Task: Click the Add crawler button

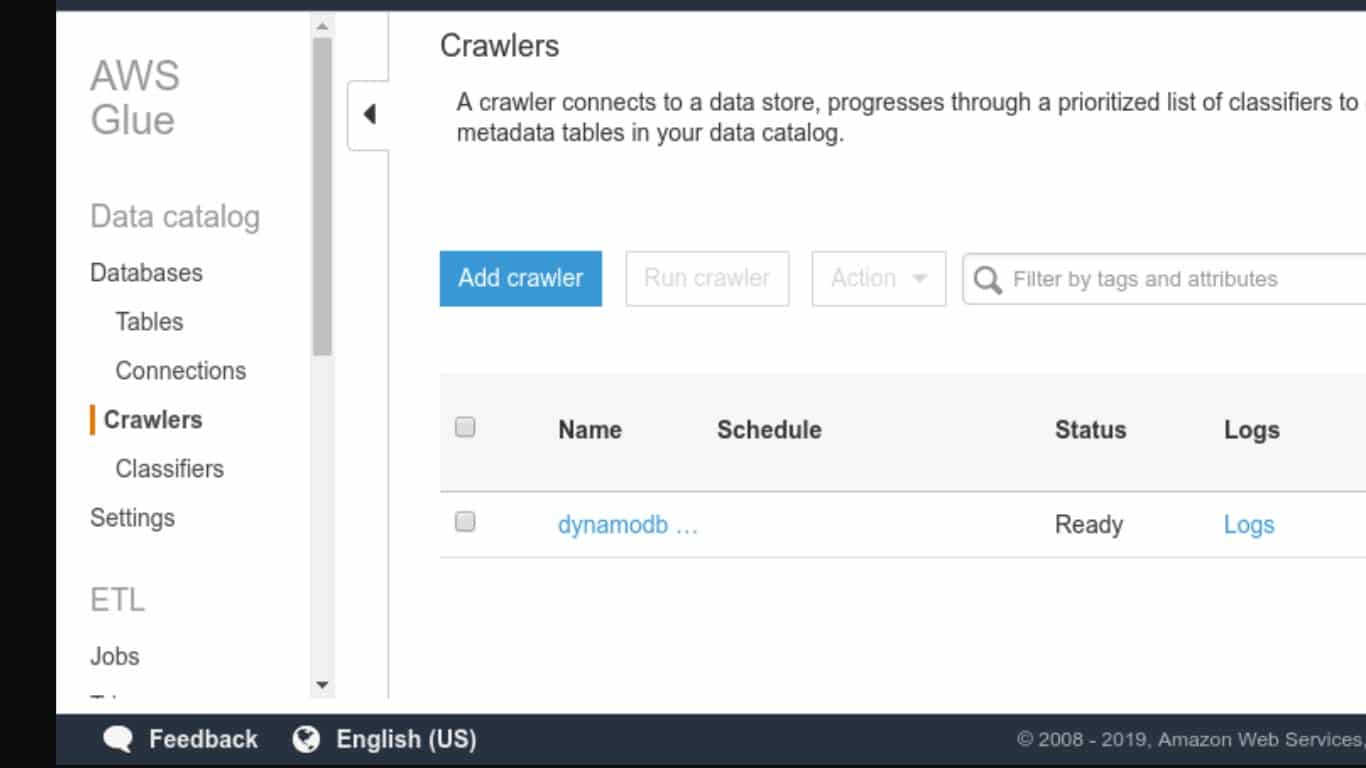Action: coord(520,279)
